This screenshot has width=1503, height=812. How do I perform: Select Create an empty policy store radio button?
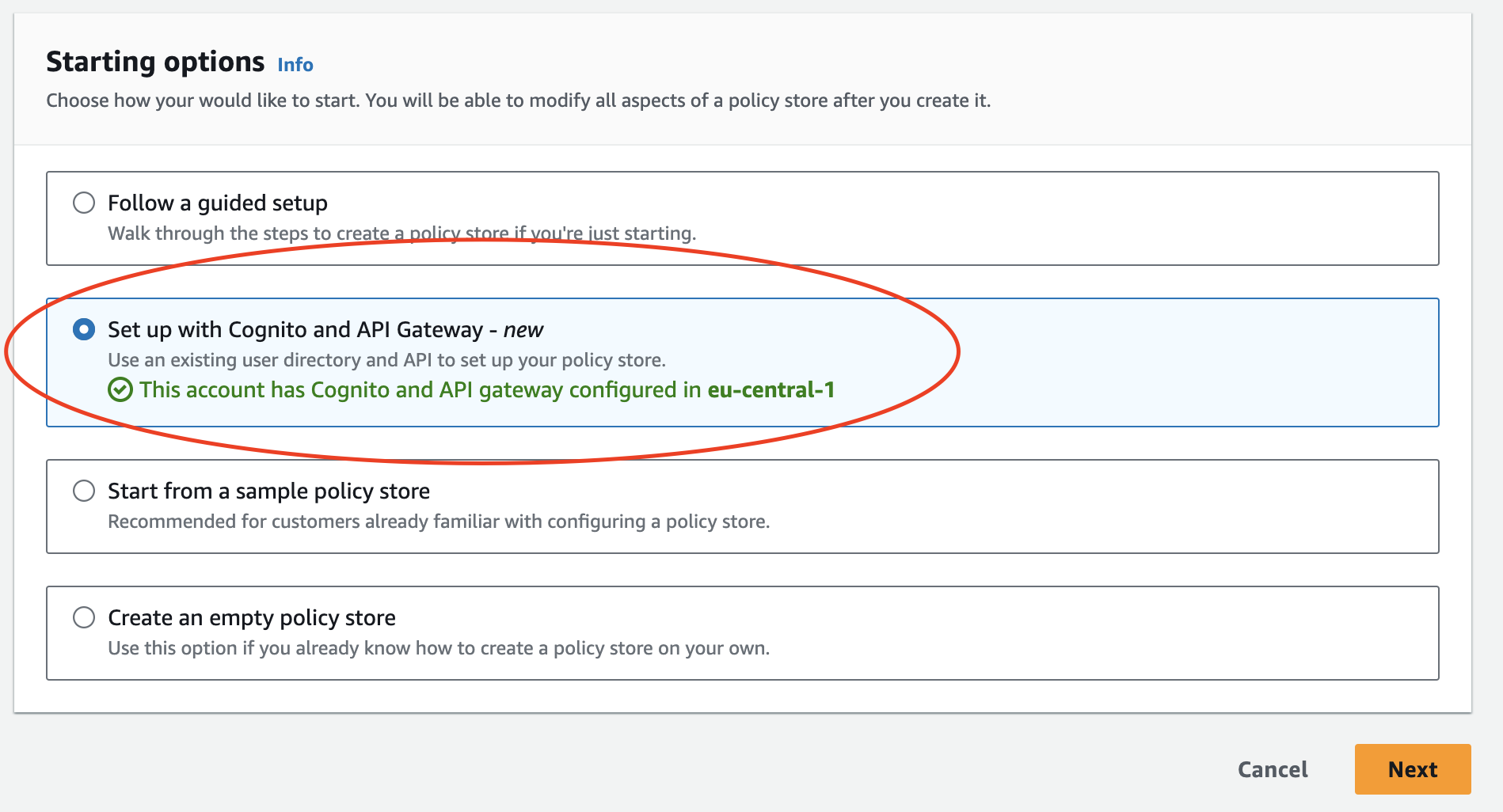(84, 617)
